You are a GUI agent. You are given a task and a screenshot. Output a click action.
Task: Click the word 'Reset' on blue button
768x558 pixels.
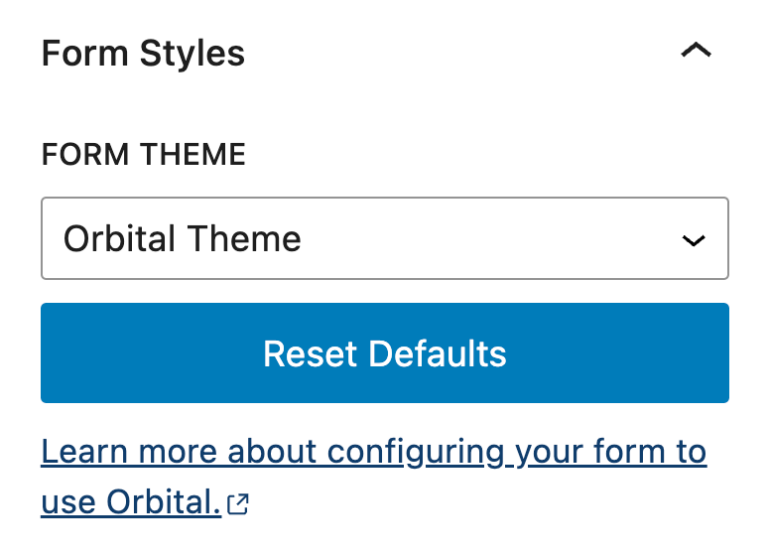[x=310, y=354]
